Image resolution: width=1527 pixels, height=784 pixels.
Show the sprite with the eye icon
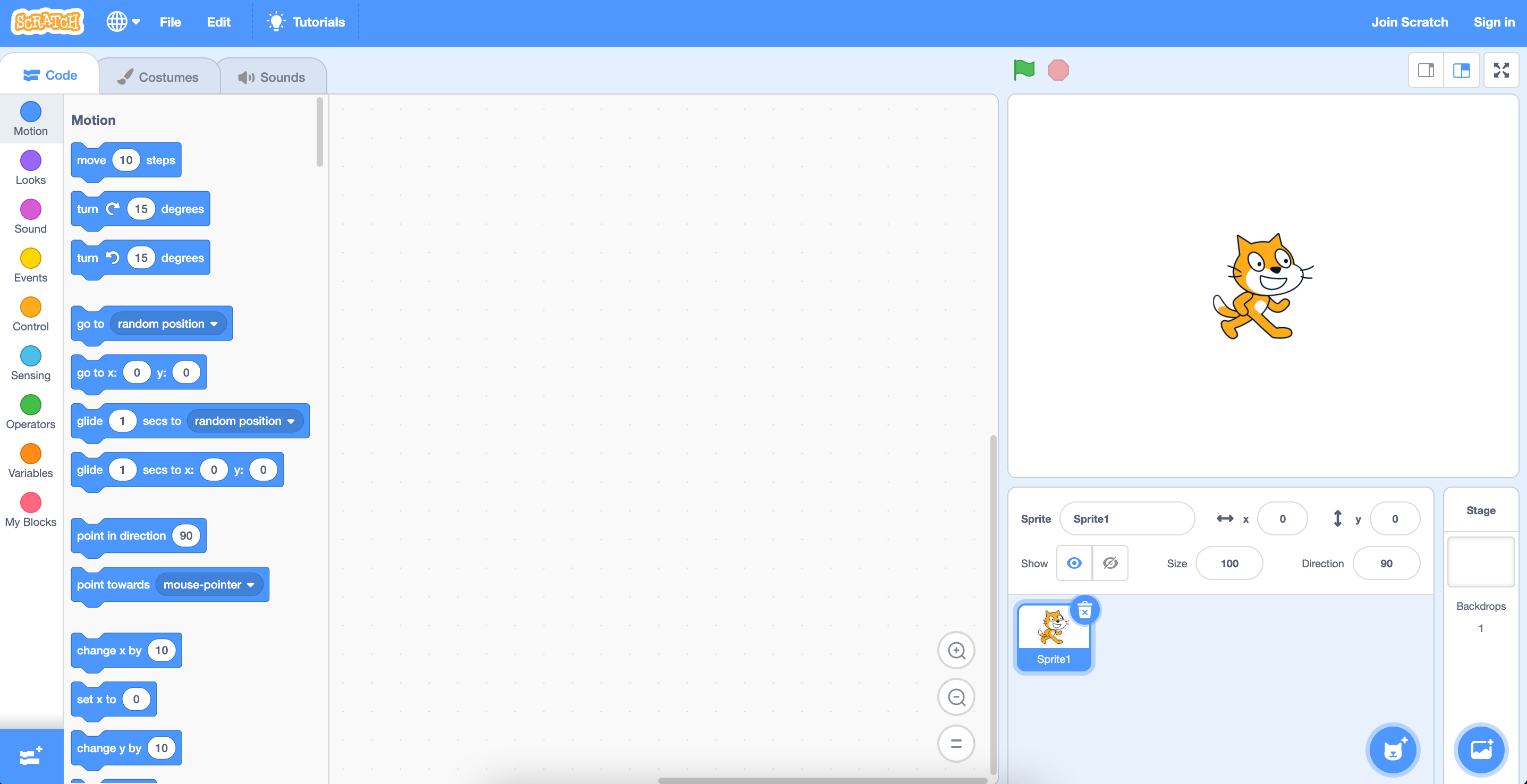[x=1074, y=563]
